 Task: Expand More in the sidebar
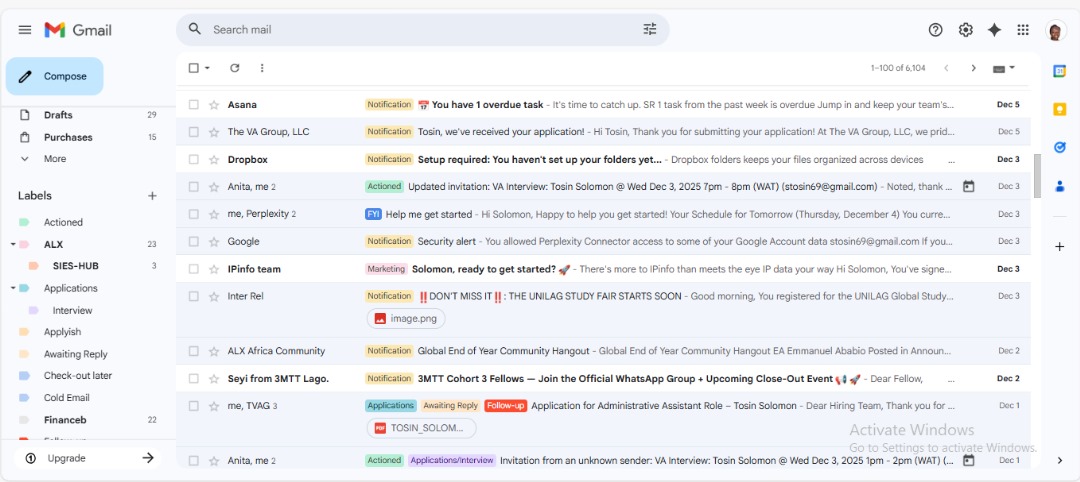(x=55, y=158)
